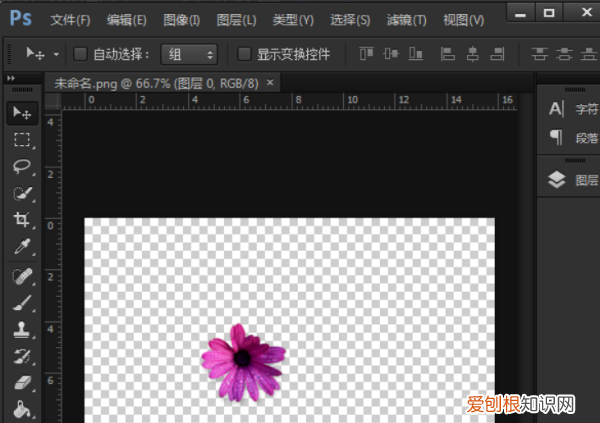The height and width of the screenshot is (423, 600).
Task: Select the Rectangular Marquee tool
Action: (22, 140)
